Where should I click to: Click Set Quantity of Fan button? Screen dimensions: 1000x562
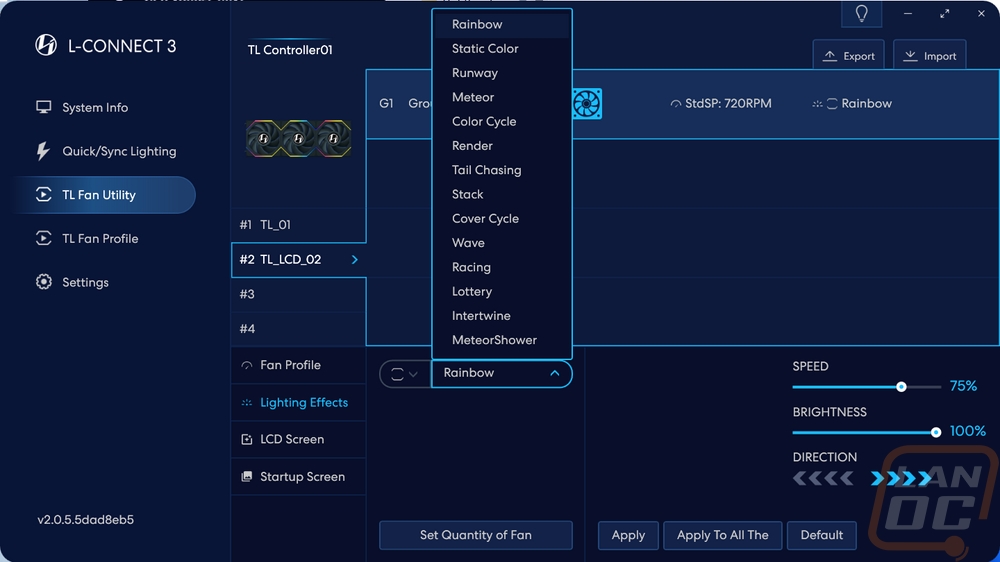point(476,535)
